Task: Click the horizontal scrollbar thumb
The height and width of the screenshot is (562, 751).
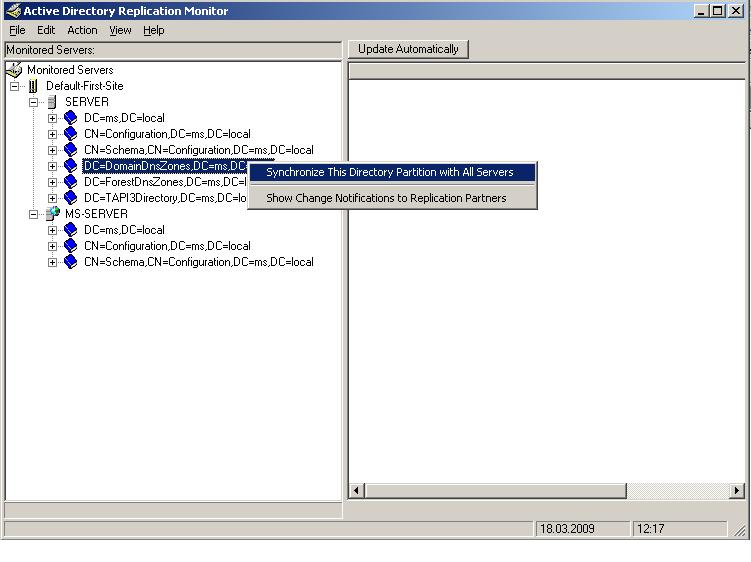Action: [496, 491]
